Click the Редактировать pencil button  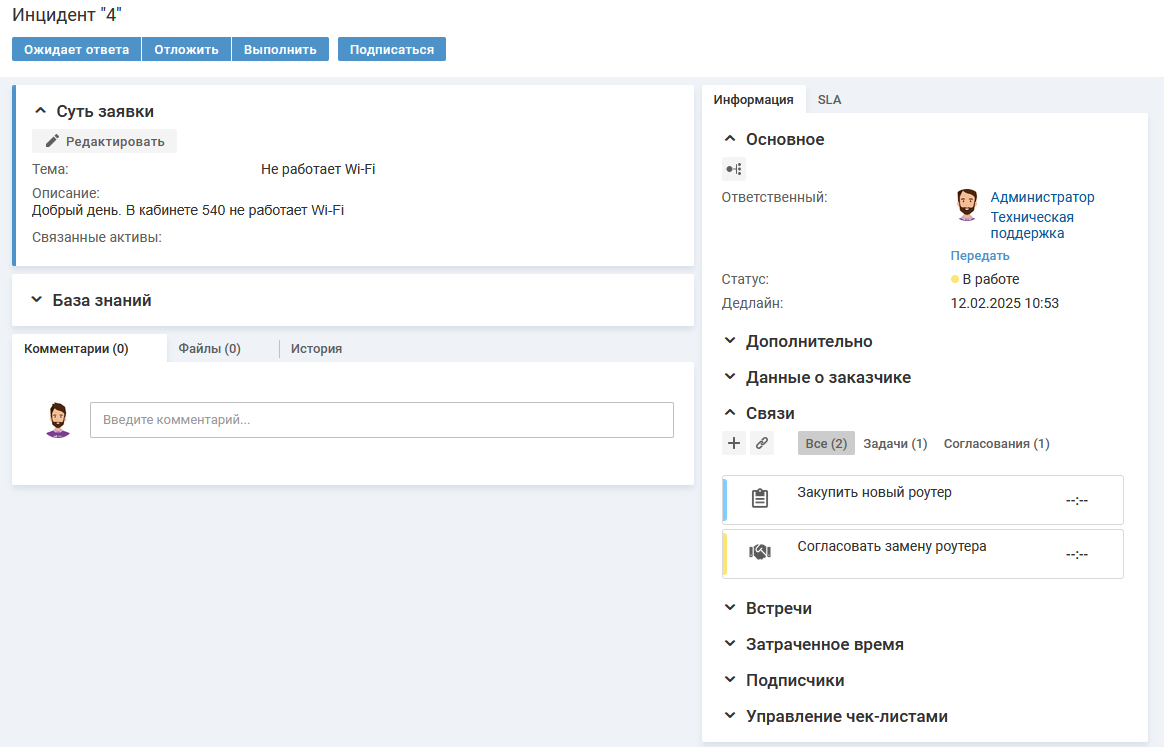coord(105,141)
